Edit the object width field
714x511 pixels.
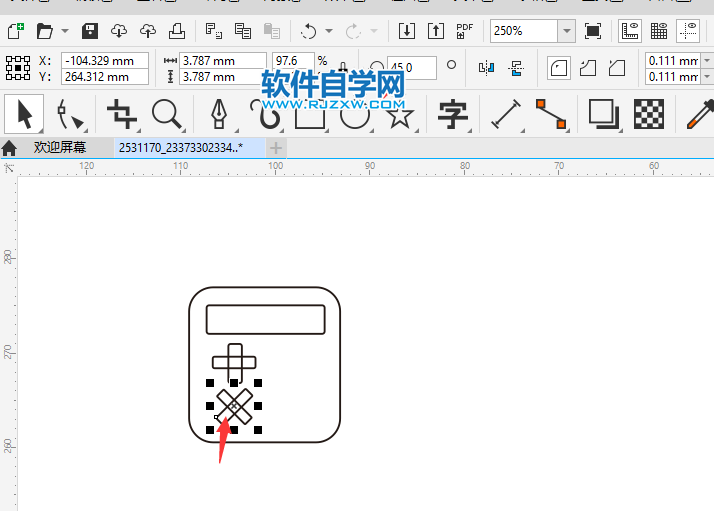[223, 61]
